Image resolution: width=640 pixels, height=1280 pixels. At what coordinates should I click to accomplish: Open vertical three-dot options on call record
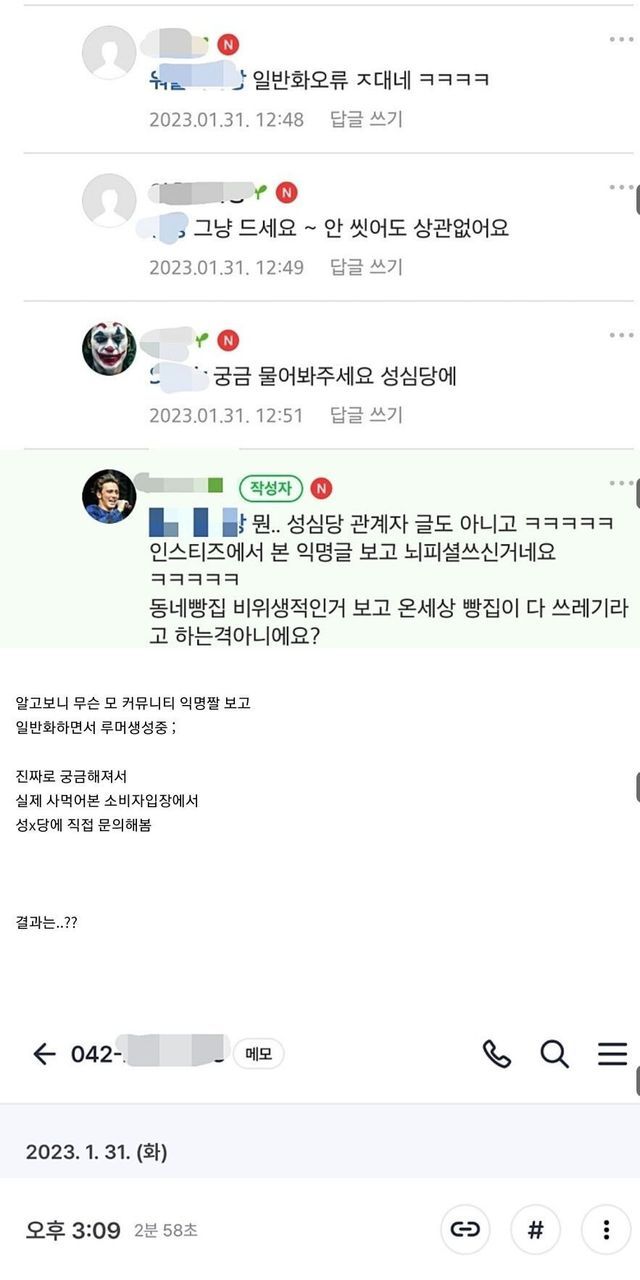[x=605, y=1231]
